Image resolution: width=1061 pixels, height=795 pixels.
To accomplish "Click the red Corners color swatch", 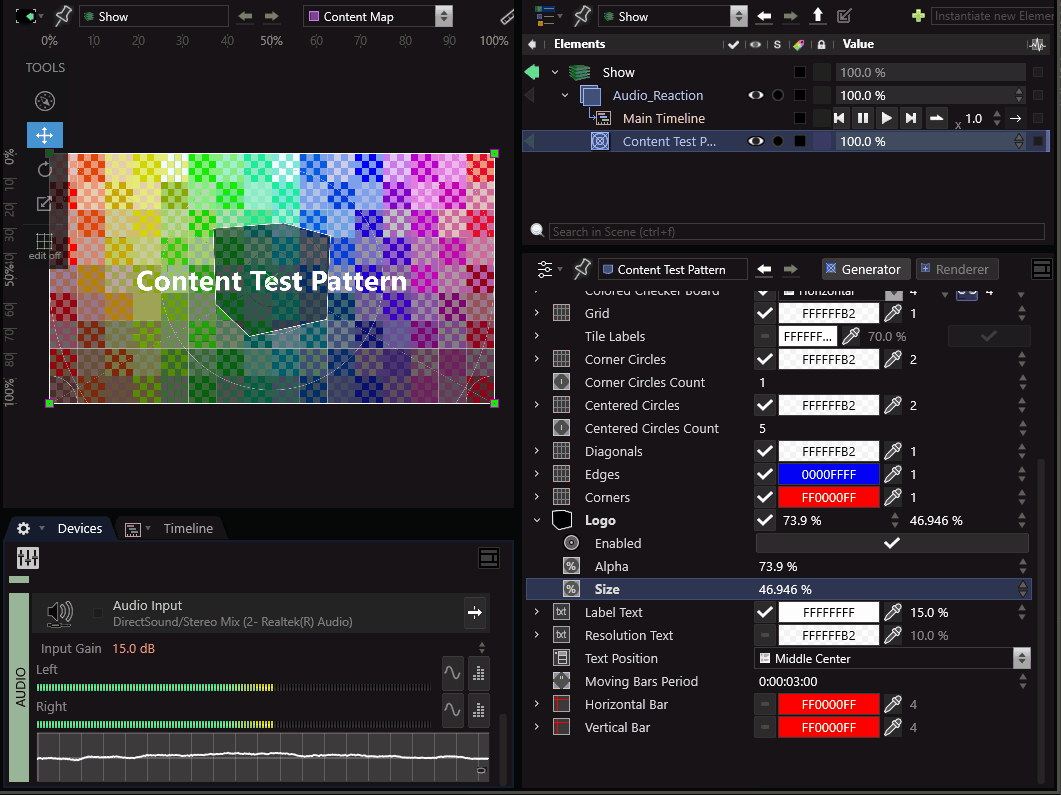I will pos(829,498).
